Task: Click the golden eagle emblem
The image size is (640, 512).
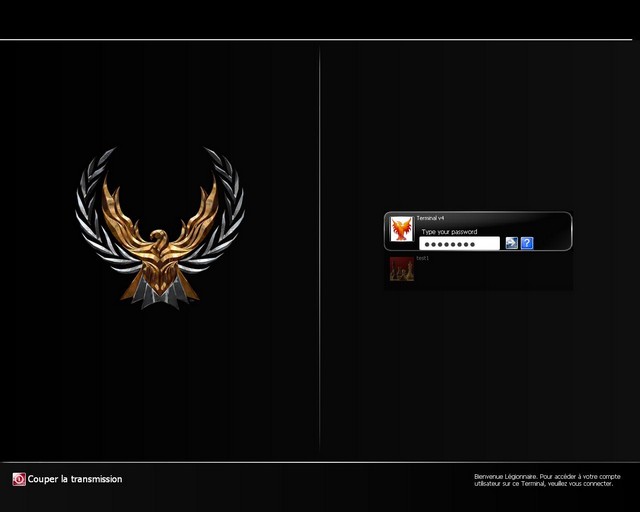Action: pos(160,235)
